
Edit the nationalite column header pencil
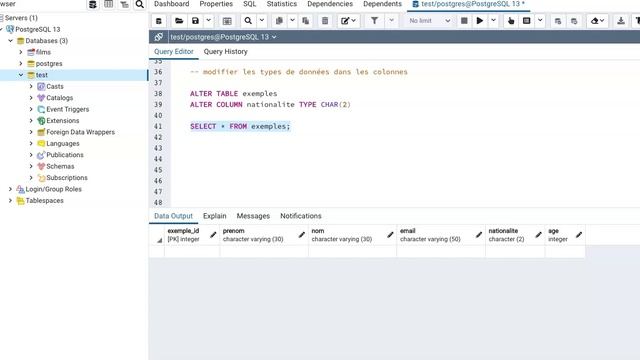click(x=538, y=235)
